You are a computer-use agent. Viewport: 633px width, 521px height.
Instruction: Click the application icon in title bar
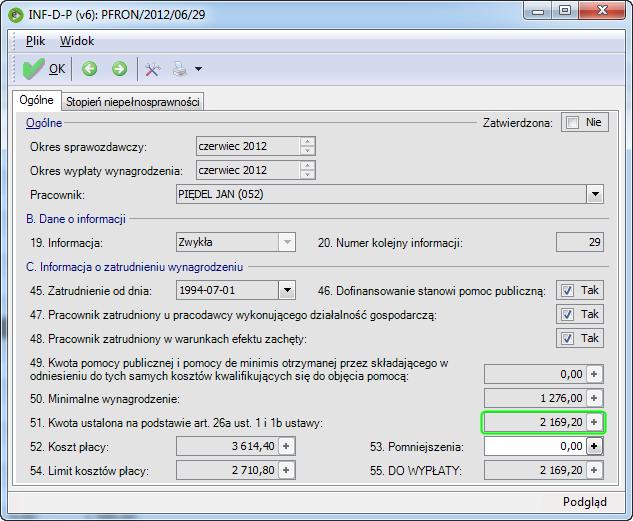pyautogui.click(x=16, y=15)
